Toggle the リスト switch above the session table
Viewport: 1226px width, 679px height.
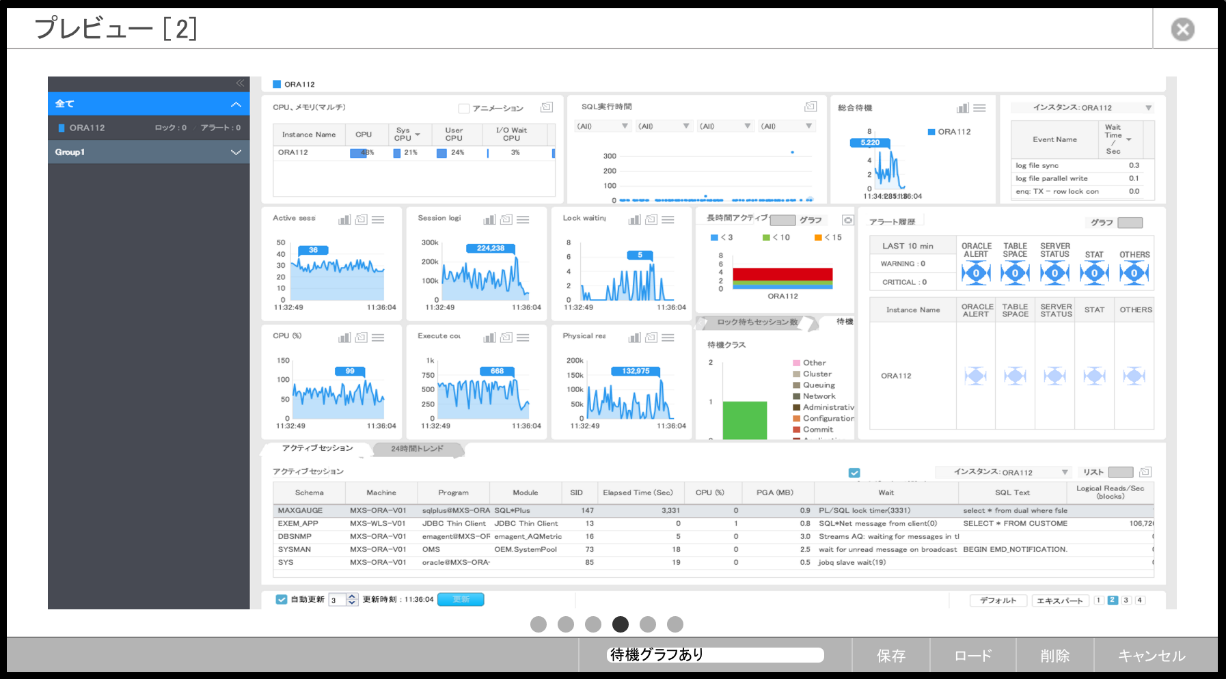pyautogui.click(x=1122, y=472)
